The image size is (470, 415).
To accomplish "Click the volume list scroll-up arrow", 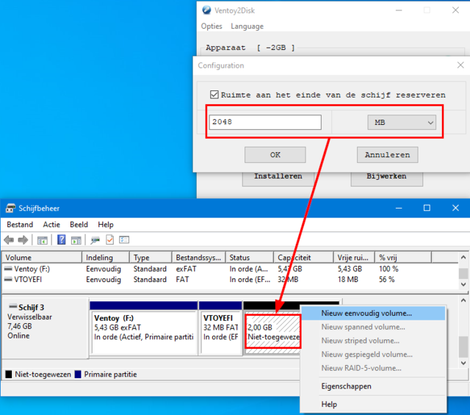I will click(463, 257).
